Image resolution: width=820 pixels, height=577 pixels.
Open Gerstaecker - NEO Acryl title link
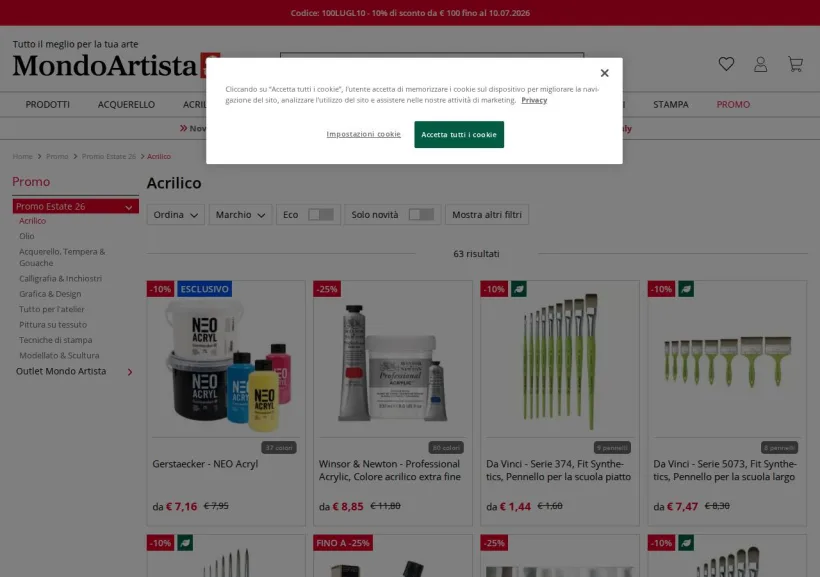point(205,464)
